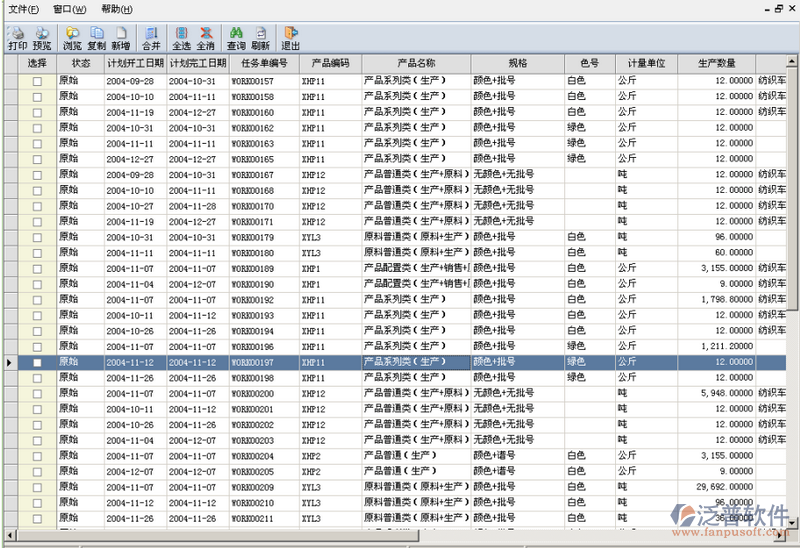
Task: Click the 复制 (Copy) toolbar icon
Action: (96, 38)
